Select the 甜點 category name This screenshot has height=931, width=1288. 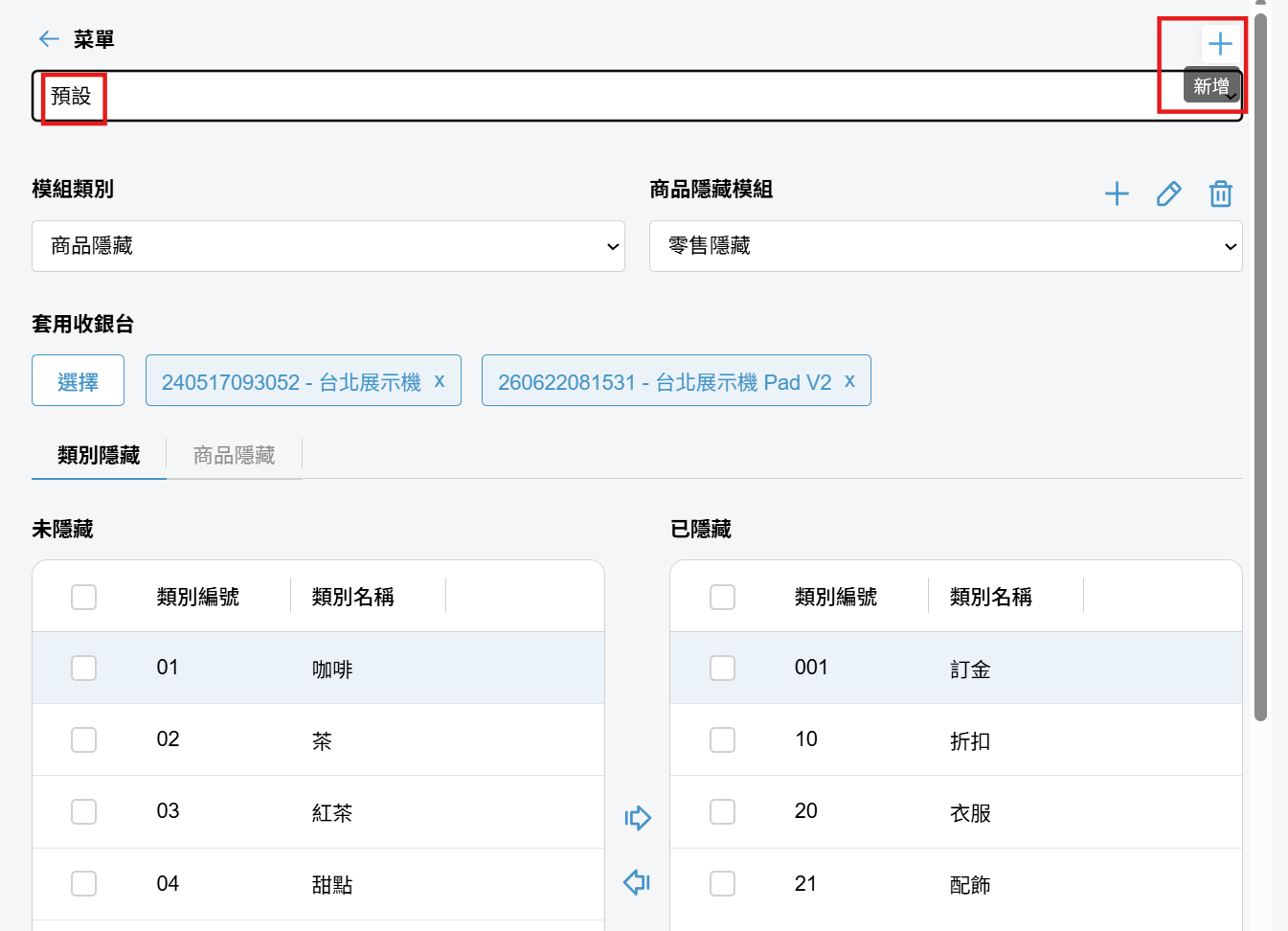[x=332, y=885]
